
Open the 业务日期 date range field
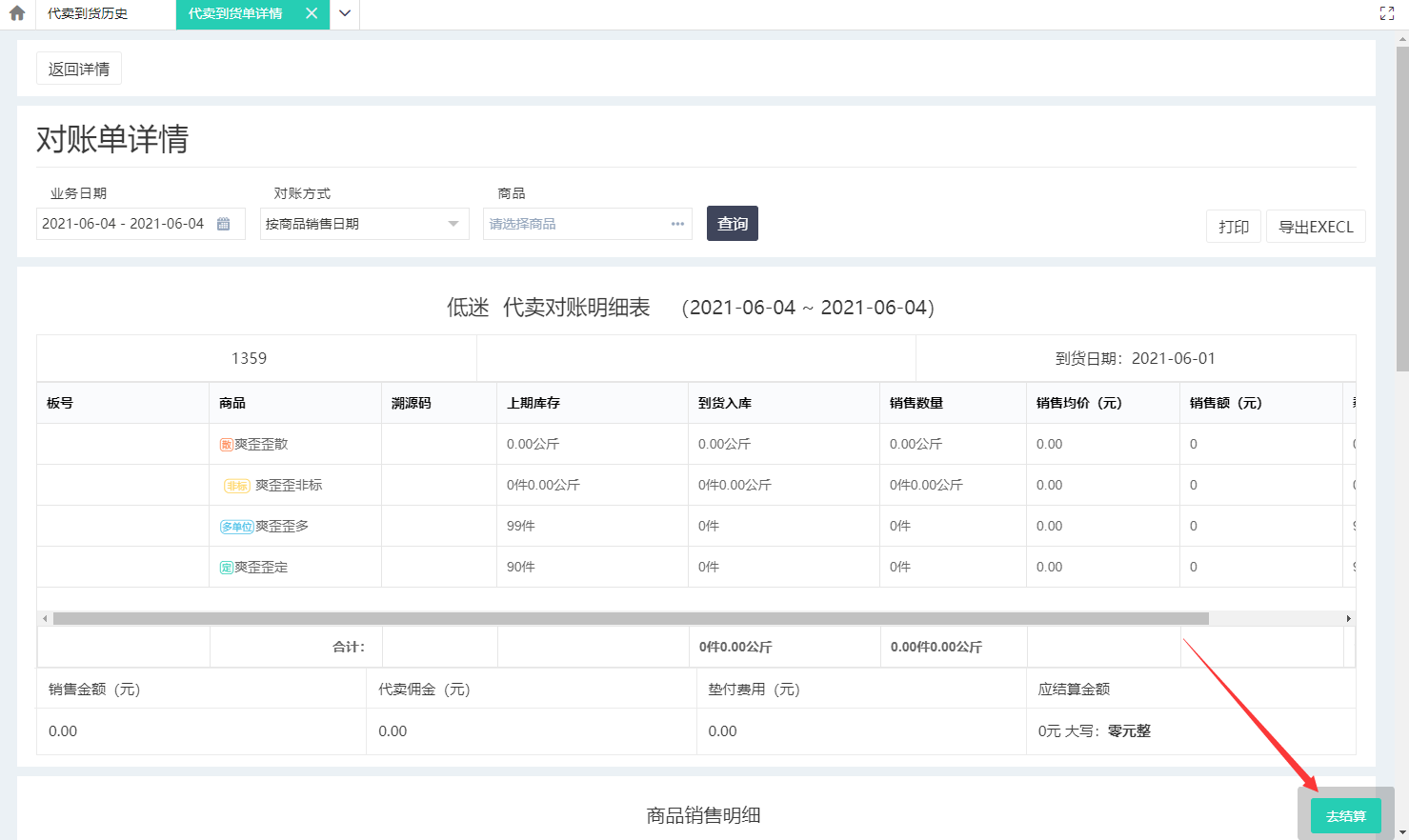tap(141, 224)
